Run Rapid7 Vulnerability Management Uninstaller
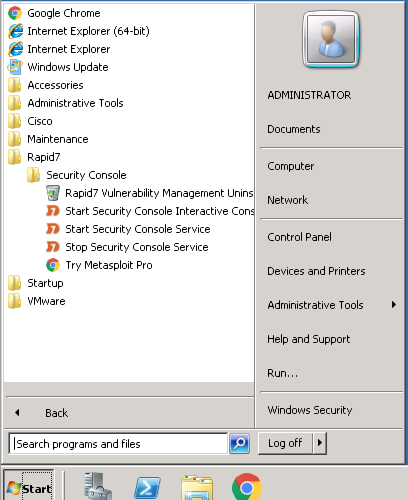The image size is (408, 500). coord(149,193)
